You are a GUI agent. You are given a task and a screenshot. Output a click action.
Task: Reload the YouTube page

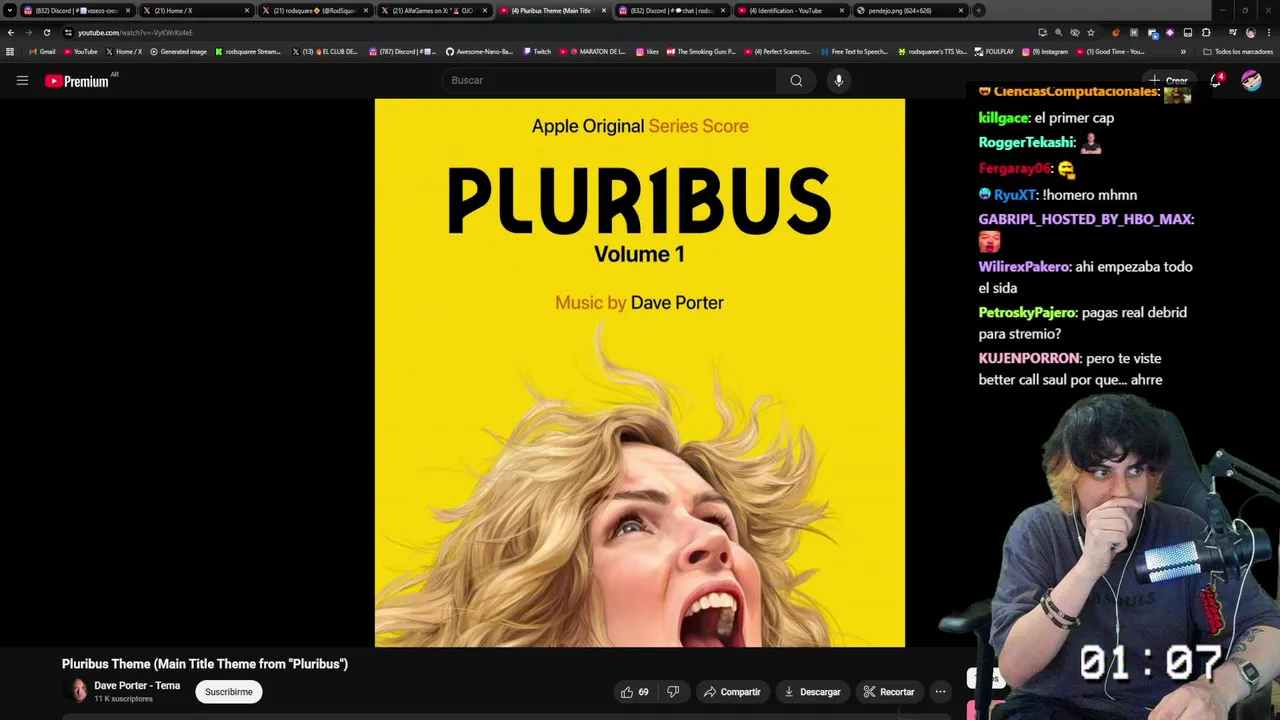click(46, 32)
